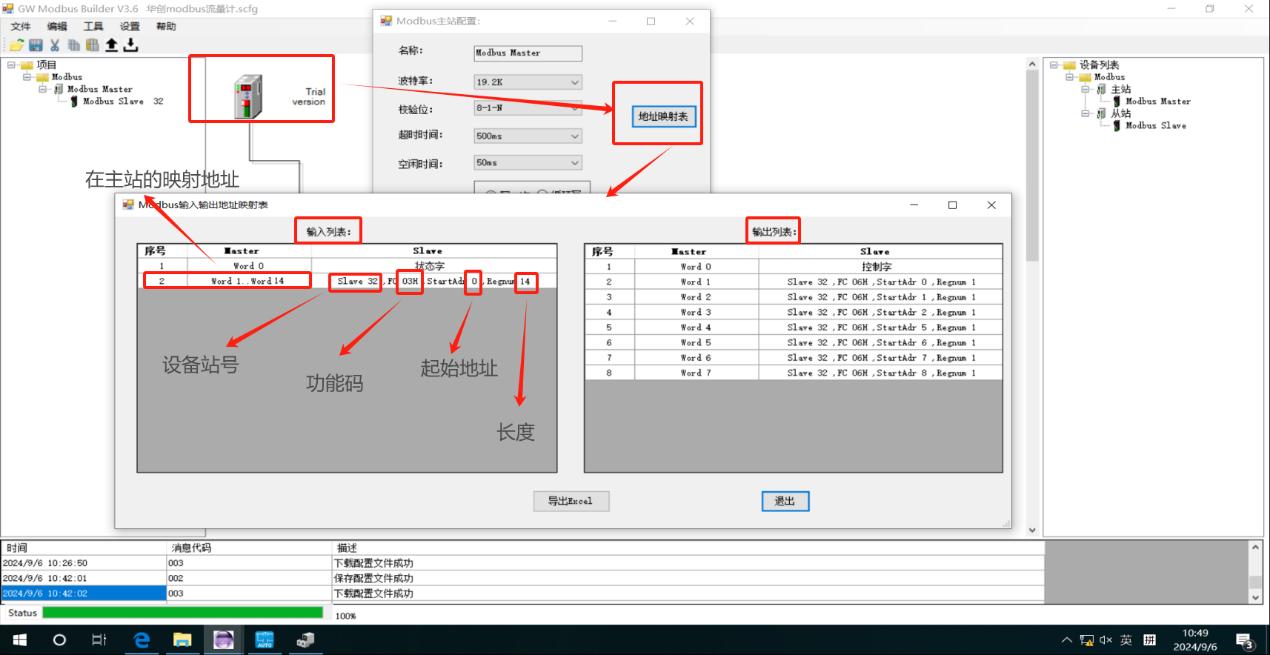Viewport: 1270px width, 655px height.
Task: Open the notification center icon
Action: coord(1246,640)
